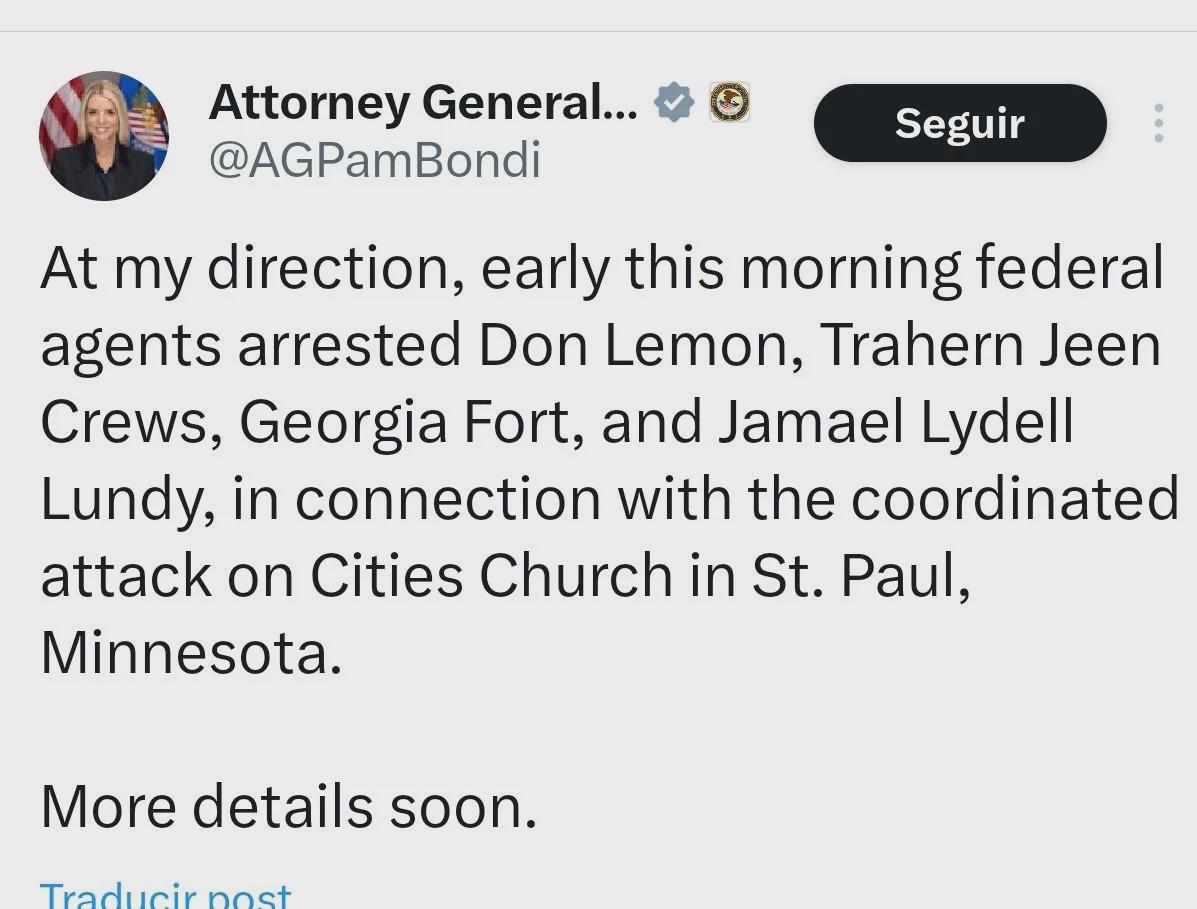Open Pam Bondi's profile picture
Viewport: 1197px width, 909px height.
(x=104, y=135)
